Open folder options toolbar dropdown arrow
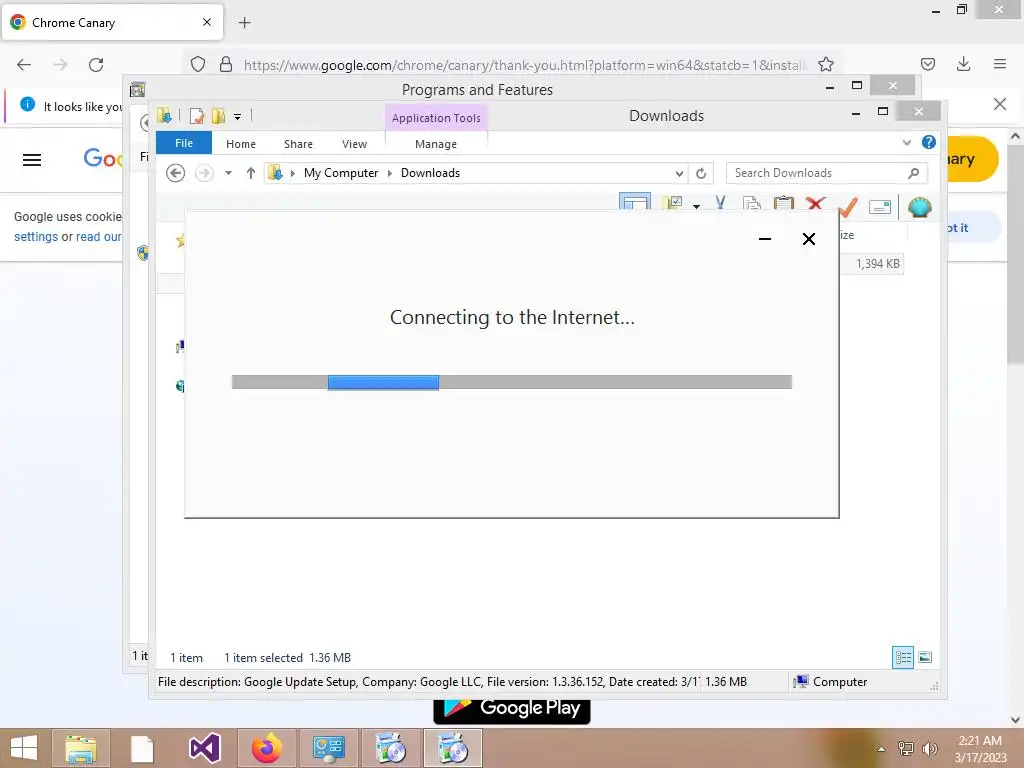This screenshot has height=768, width=1024. pos(696,206)
